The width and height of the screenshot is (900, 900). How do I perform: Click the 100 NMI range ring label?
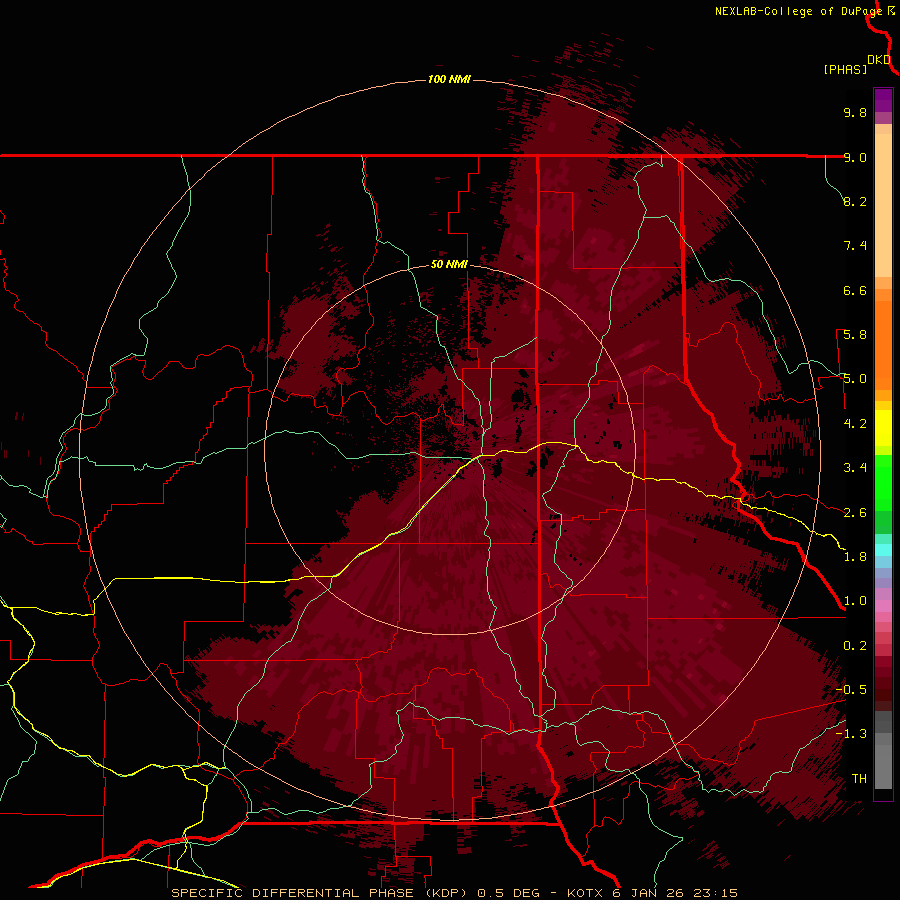tap(449, 79)
